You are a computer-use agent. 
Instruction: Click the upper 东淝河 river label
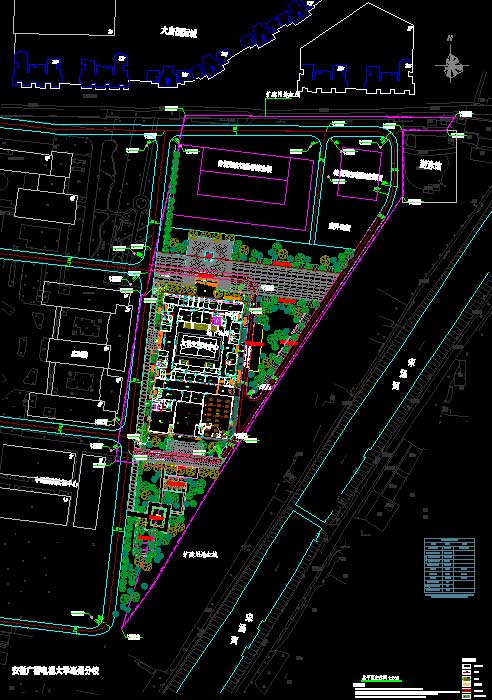(407, 372)
